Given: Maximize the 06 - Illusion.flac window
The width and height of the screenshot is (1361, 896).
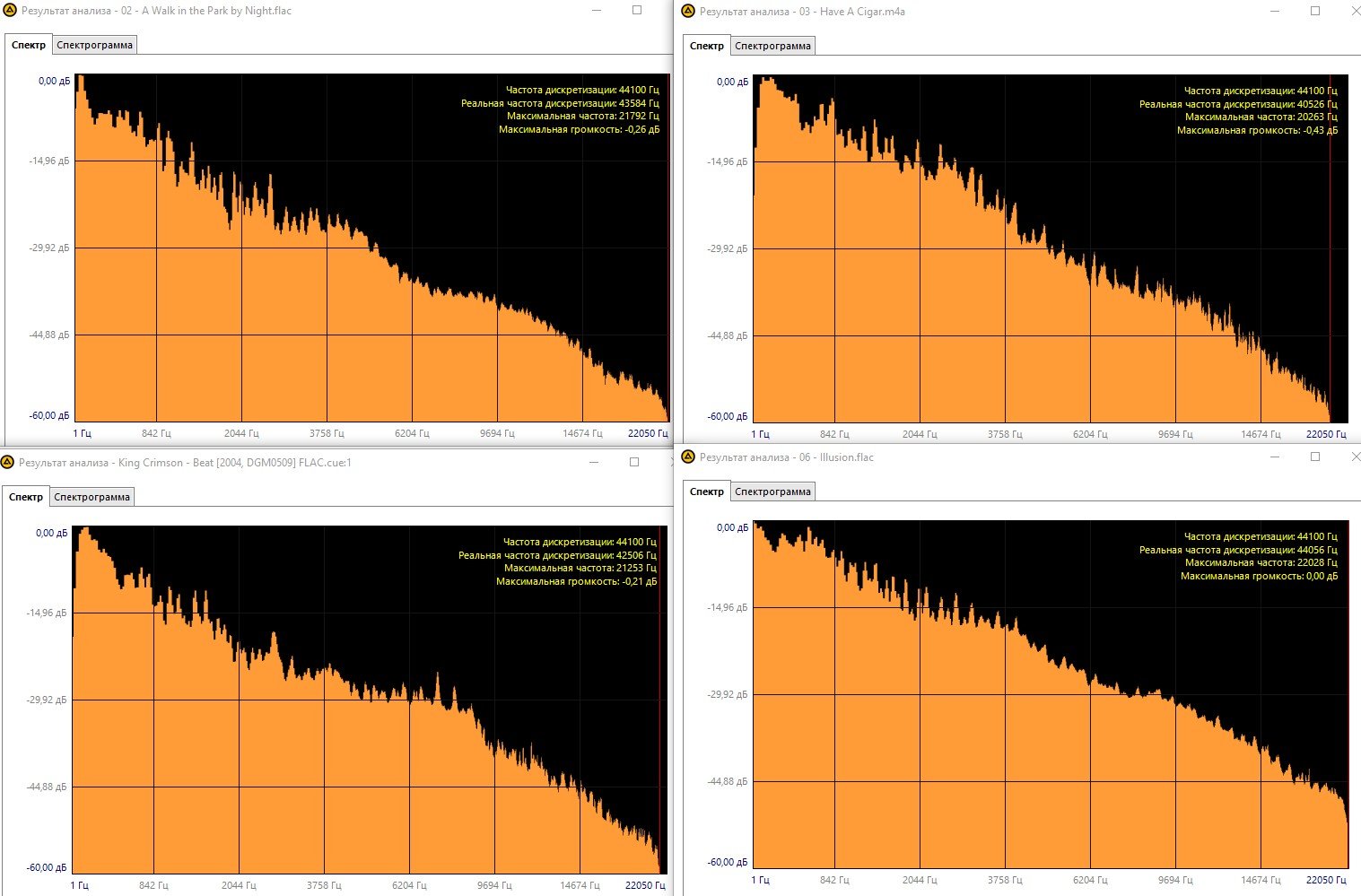Looking at the screenshot, I should (1315, 457).
